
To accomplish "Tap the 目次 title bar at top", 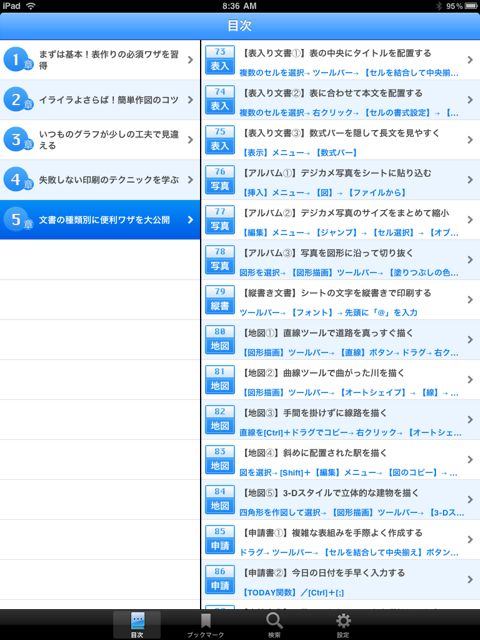I will [x=240, y=26].
